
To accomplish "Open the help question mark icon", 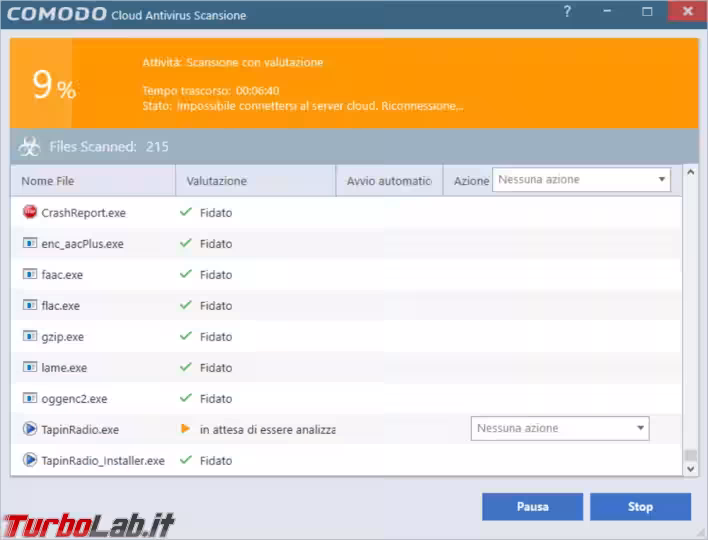I will [567, 11].
